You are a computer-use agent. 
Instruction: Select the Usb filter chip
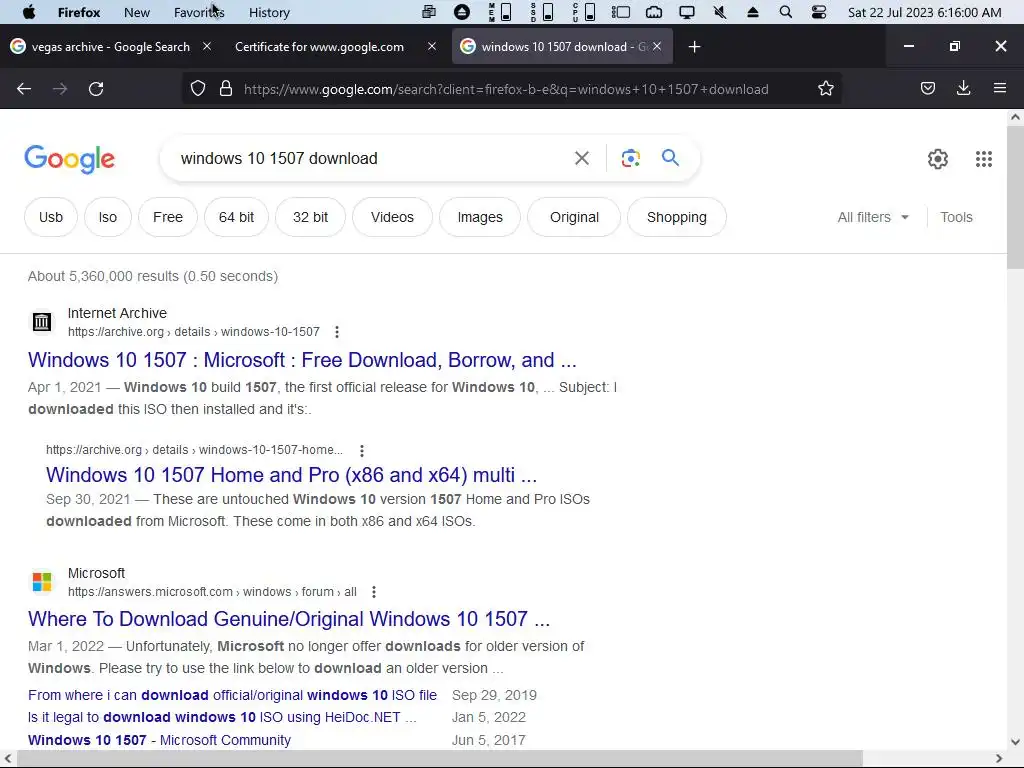tap(51, 217)
